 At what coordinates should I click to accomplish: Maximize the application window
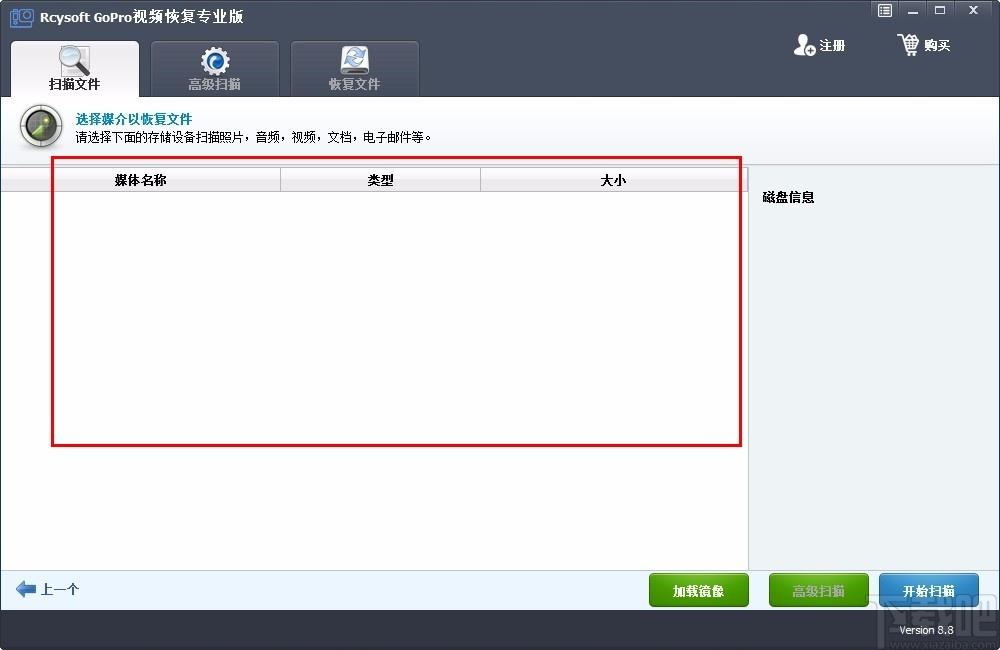point(940,10)
